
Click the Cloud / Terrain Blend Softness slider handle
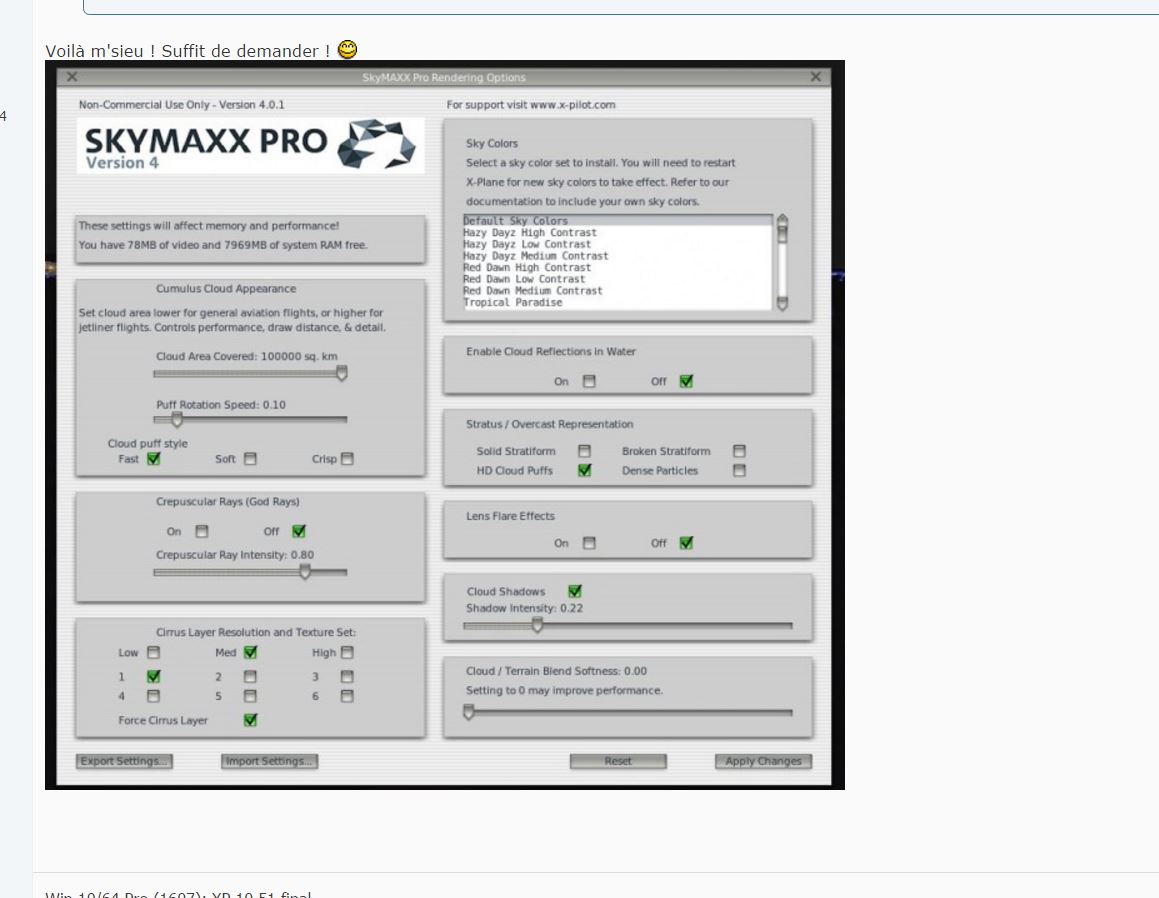point(469,712)
